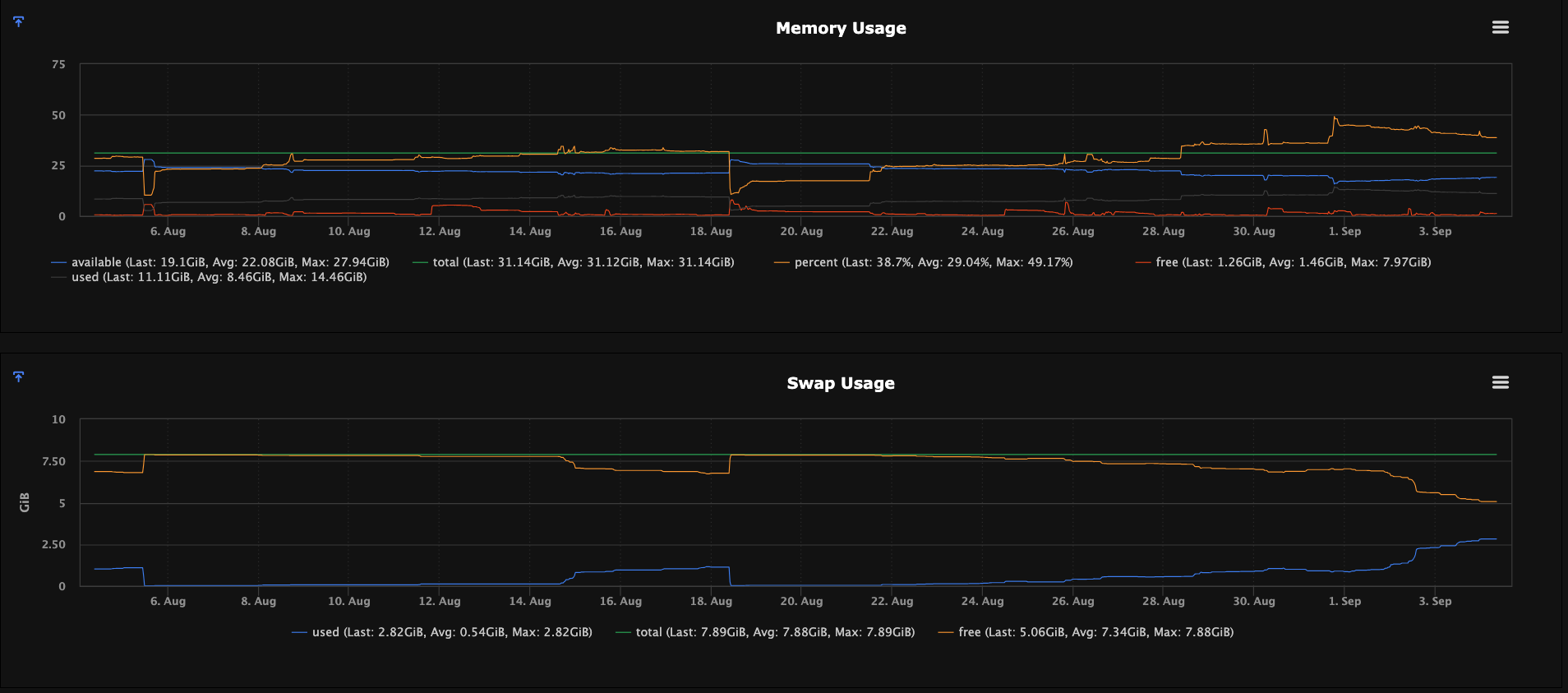Click the Memory Usage chart title

[x=841, y=28]
